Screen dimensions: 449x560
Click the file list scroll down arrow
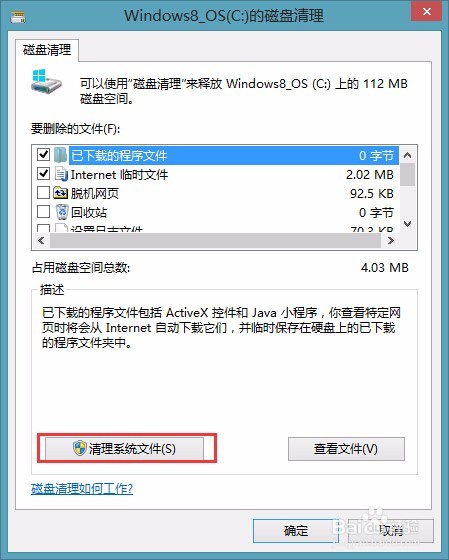407,224
